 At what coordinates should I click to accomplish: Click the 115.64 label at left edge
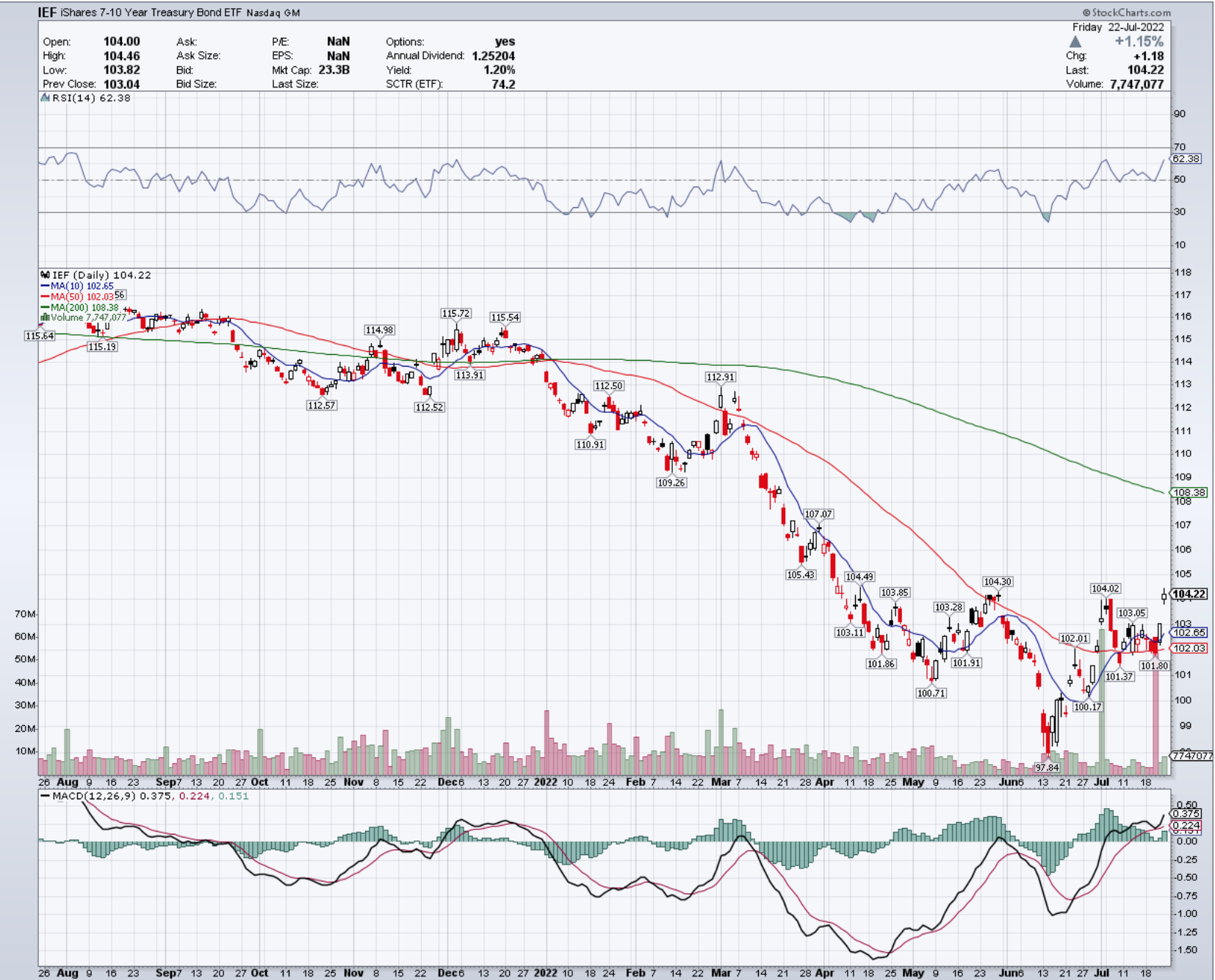coord(40,336)
